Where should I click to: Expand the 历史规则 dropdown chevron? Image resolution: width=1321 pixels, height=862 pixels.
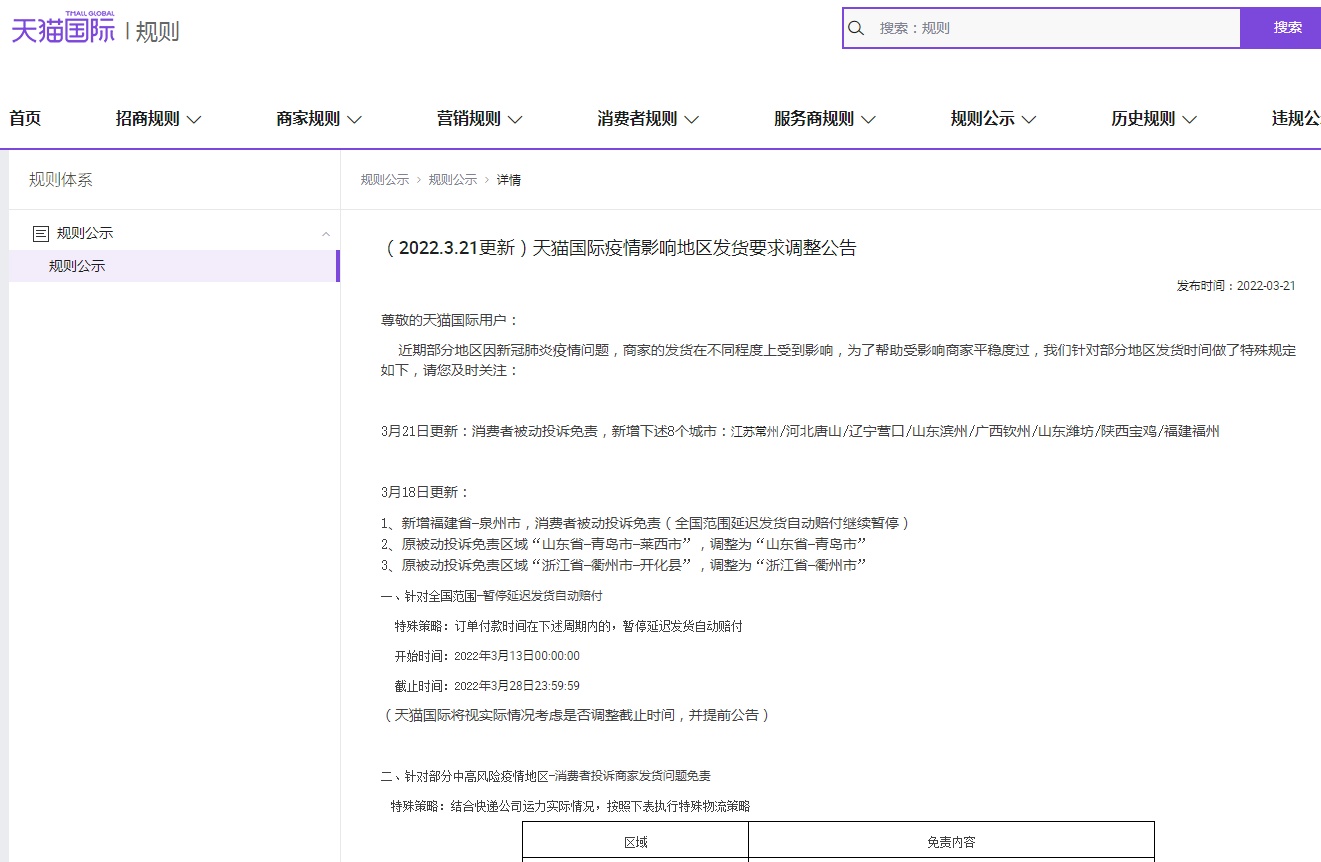(1189, 120)
